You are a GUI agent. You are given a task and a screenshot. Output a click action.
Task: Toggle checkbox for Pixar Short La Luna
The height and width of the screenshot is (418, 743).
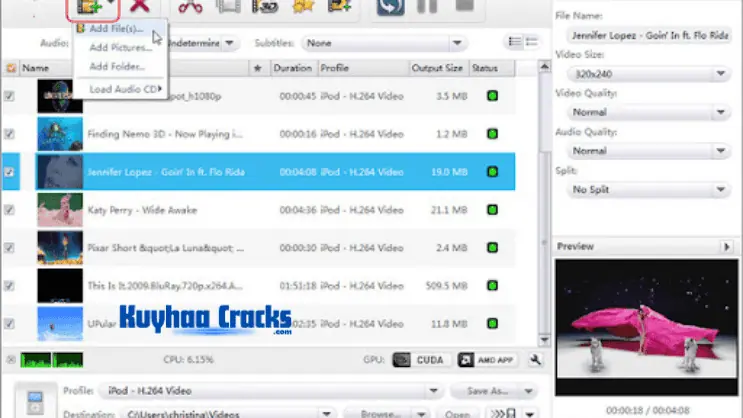(x=10, y=248)
